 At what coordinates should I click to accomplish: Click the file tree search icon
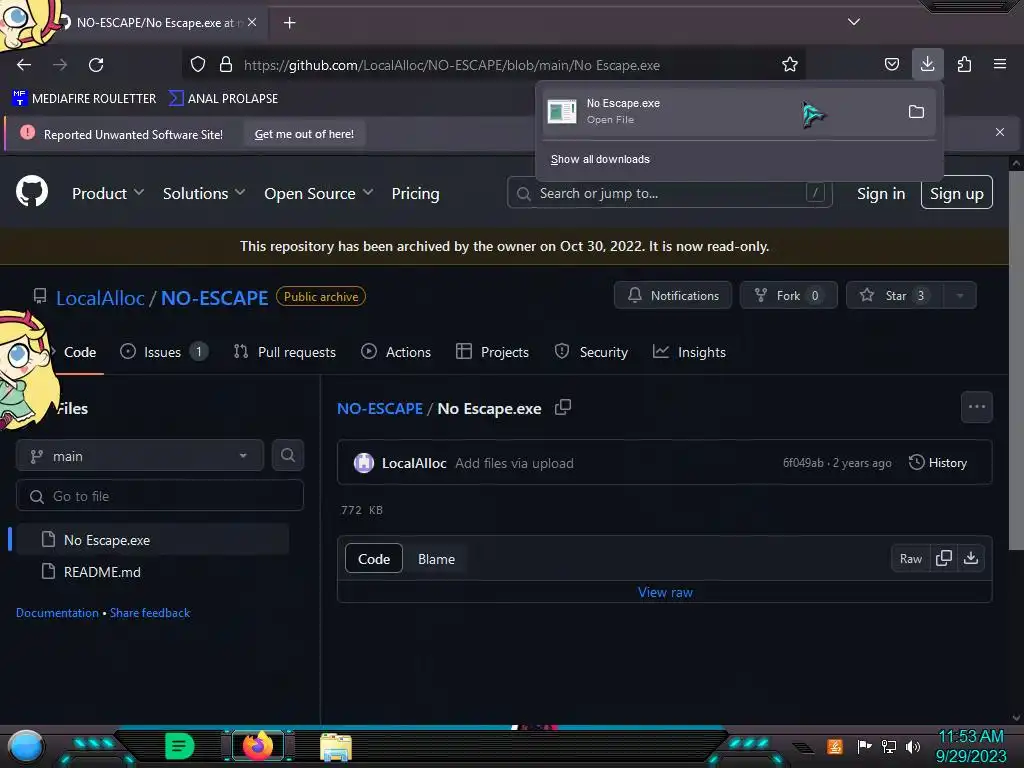tap(287, 455)
